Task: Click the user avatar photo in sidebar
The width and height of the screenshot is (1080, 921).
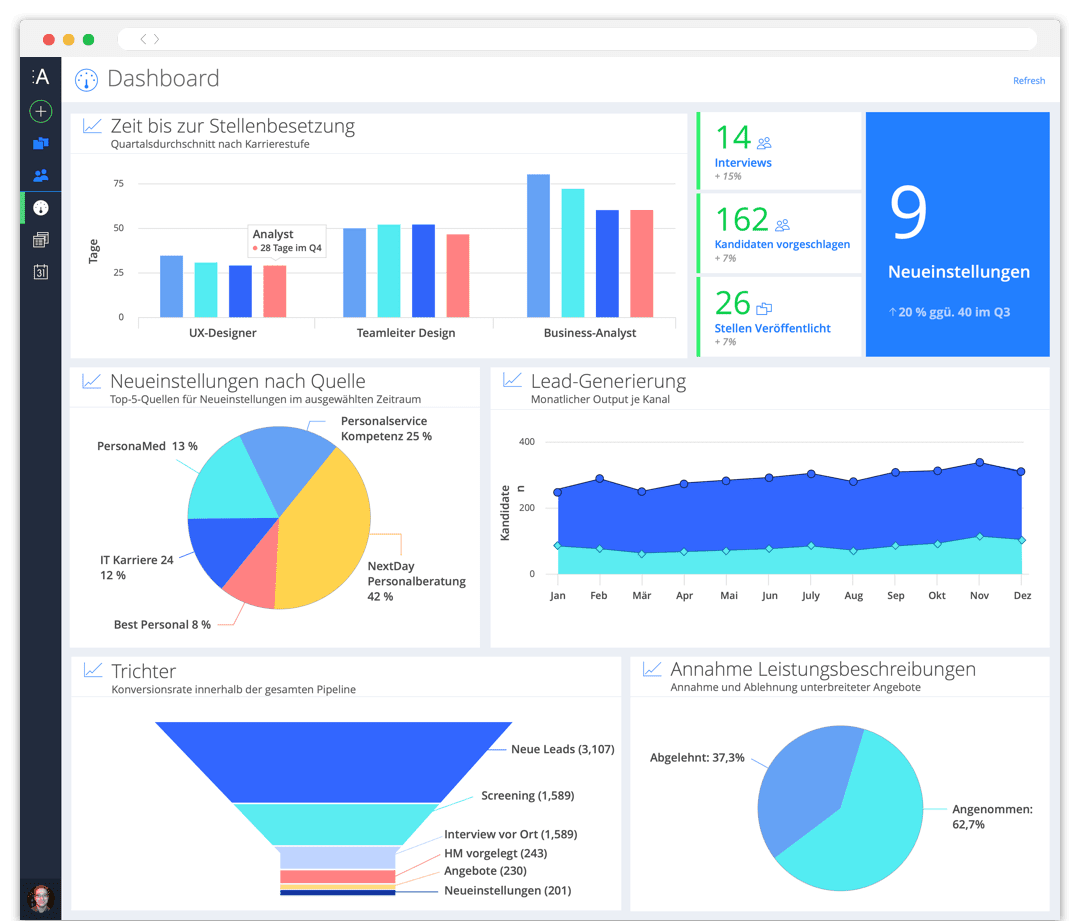Action: click(x=41, y=899)
